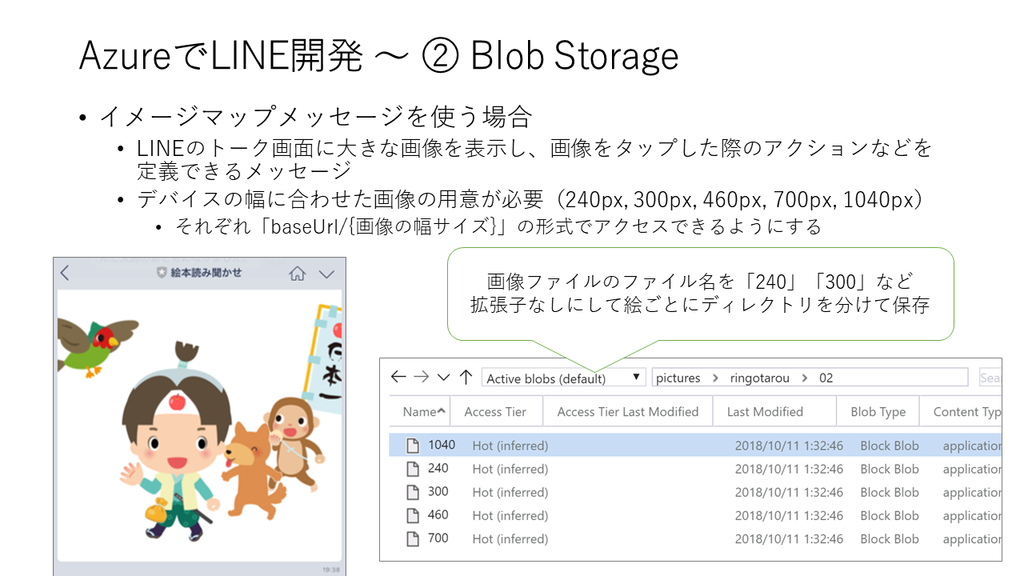Click the search box in blob explorer

point(990,377)
